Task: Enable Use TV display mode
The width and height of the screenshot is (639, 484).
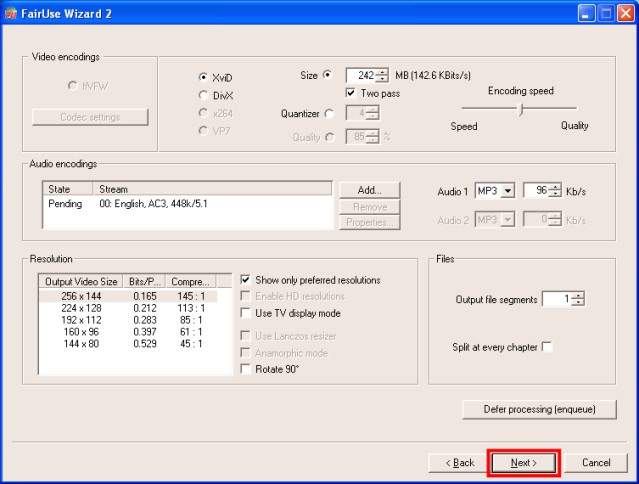Action: (x=246, y=313)
